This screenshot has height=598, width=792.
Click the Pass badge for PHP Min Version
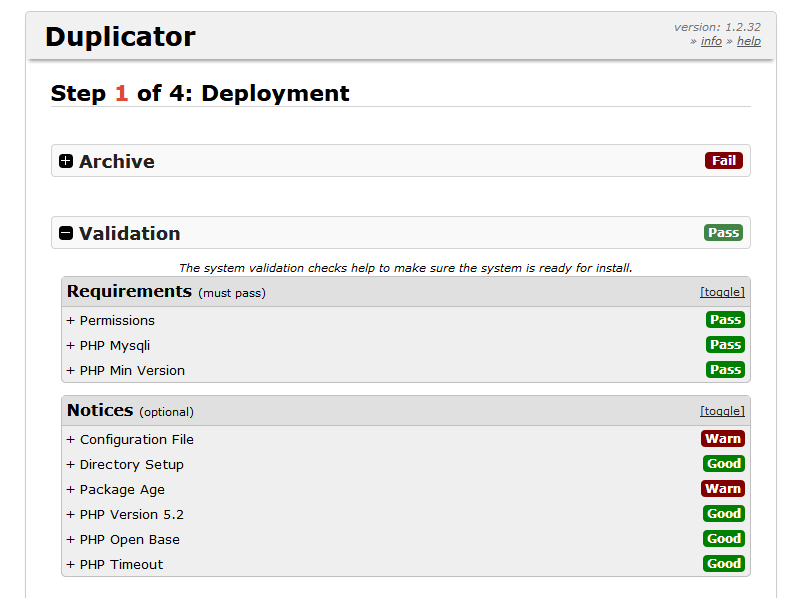(725, 370)
